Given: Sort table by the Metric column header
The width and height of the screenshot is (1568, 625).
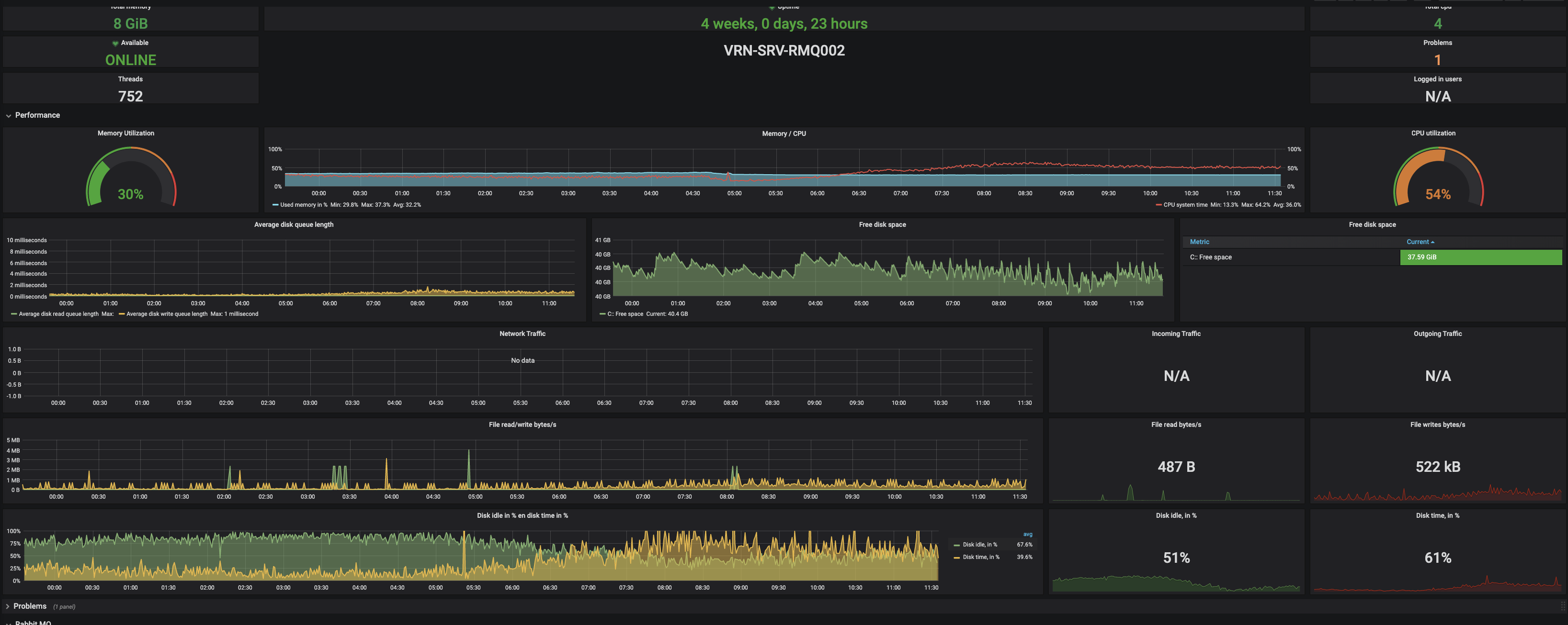Looking at the screenshot, I should (x=1199, y=242).
